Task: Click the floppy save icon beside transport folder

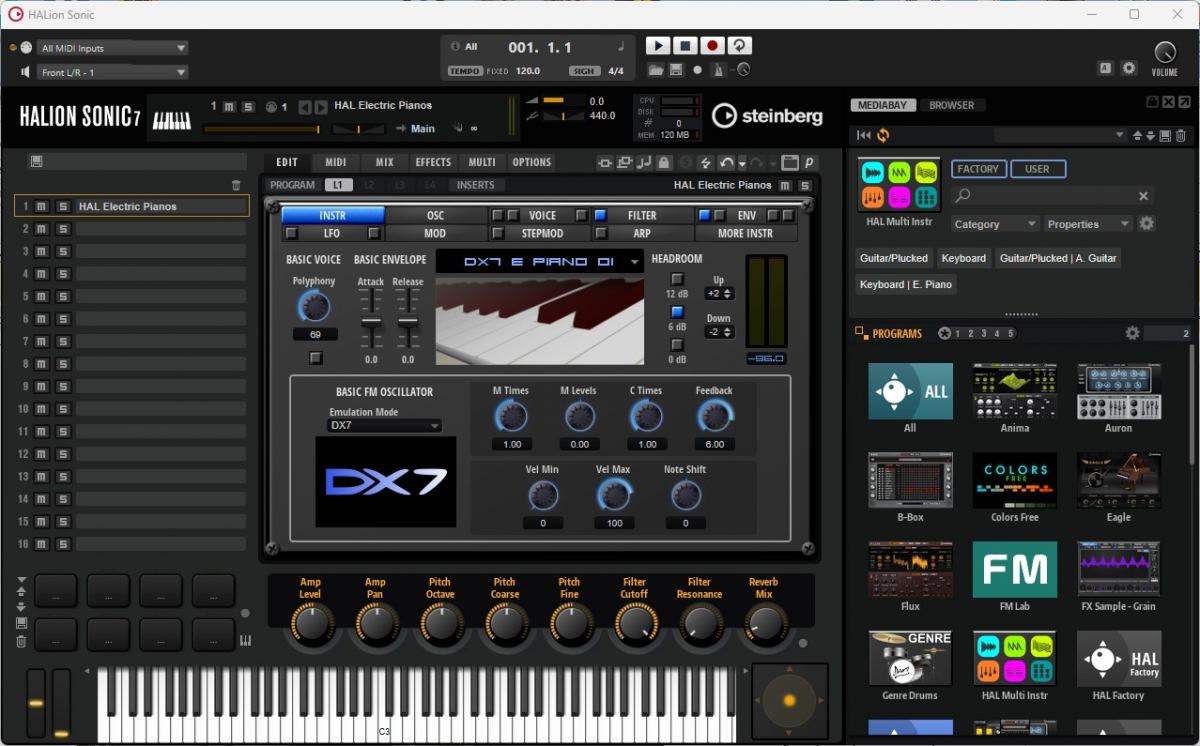Action: [676, 70]
